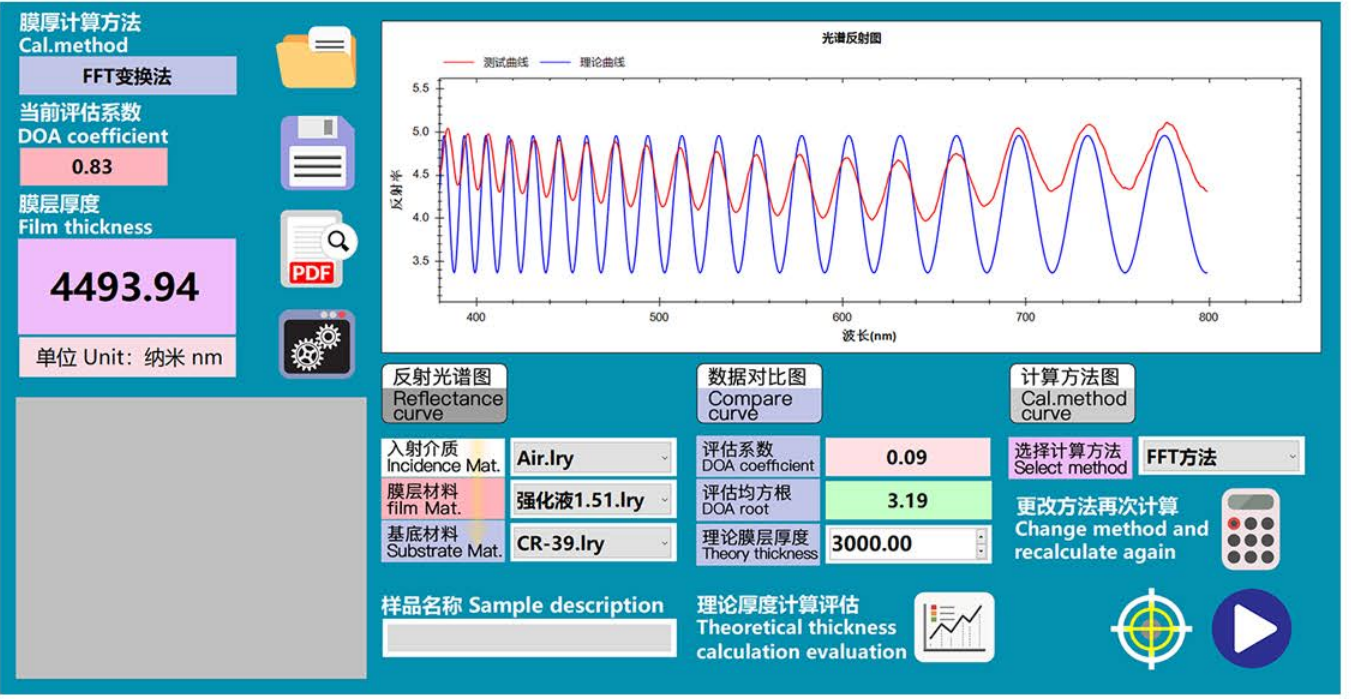Click the 理论膜层厚度 Theory thickness label
1351x699 pixels.
pyautogui.click(x=758, y=544)
